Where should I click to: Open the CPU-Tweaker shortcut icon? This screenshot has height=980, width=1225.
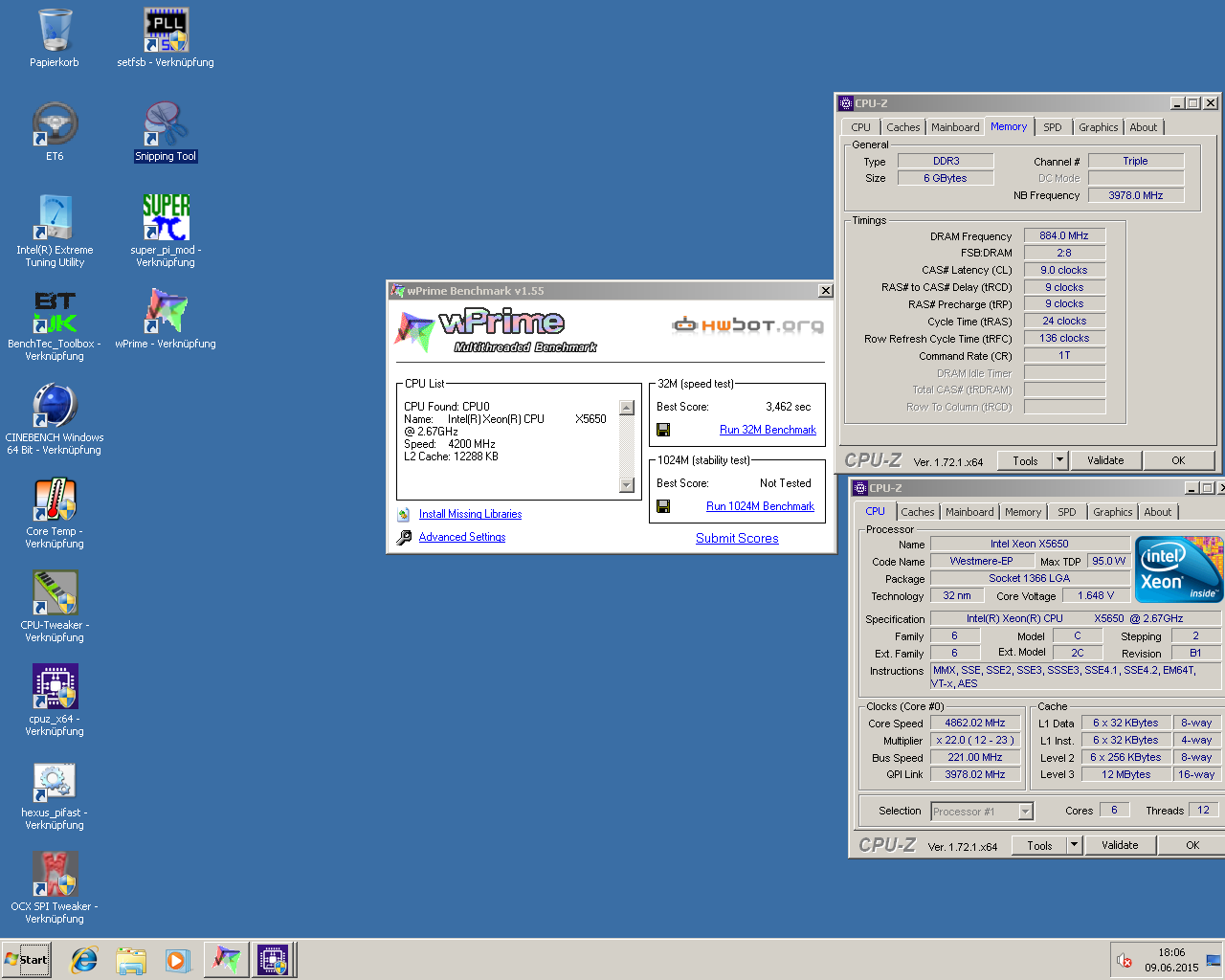(55, 592)
